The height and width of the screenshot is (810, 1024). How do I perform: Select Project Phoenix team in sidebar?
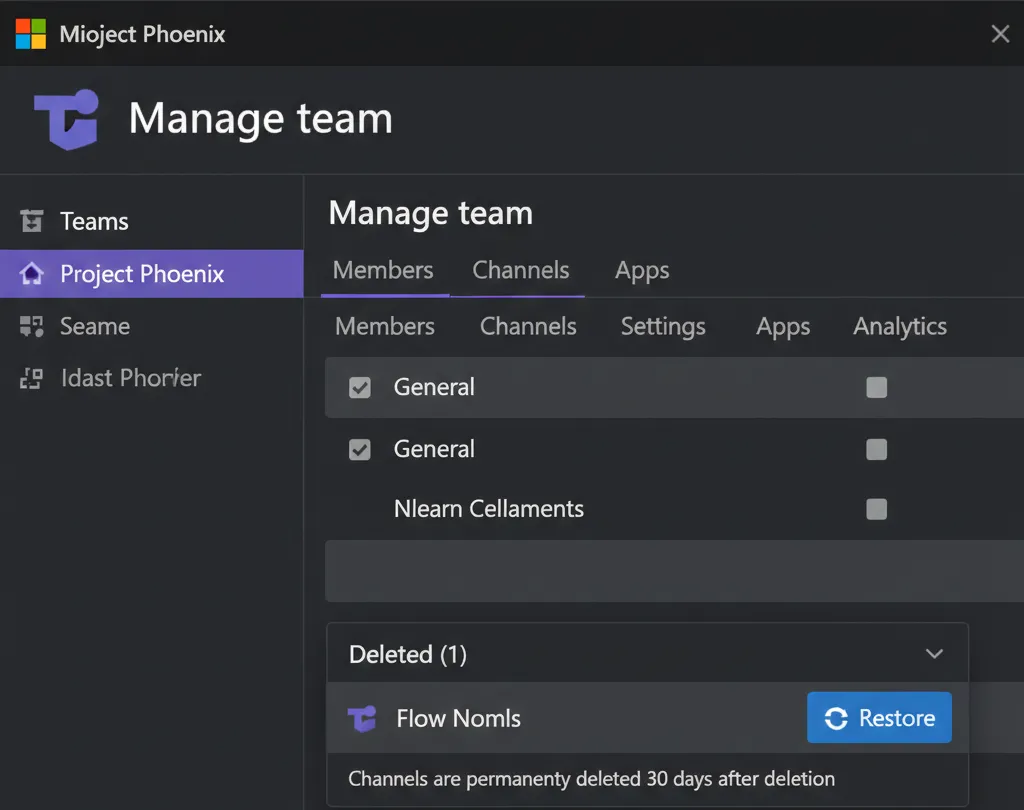click(x=142, y=274)
